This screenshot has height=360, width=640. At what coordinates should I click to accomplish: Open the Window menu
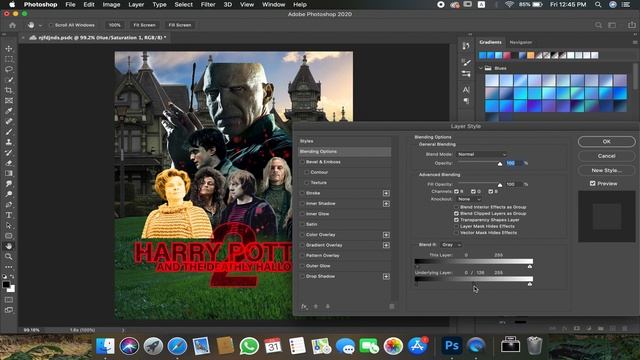pyautogui.click(x=273, y=4)
